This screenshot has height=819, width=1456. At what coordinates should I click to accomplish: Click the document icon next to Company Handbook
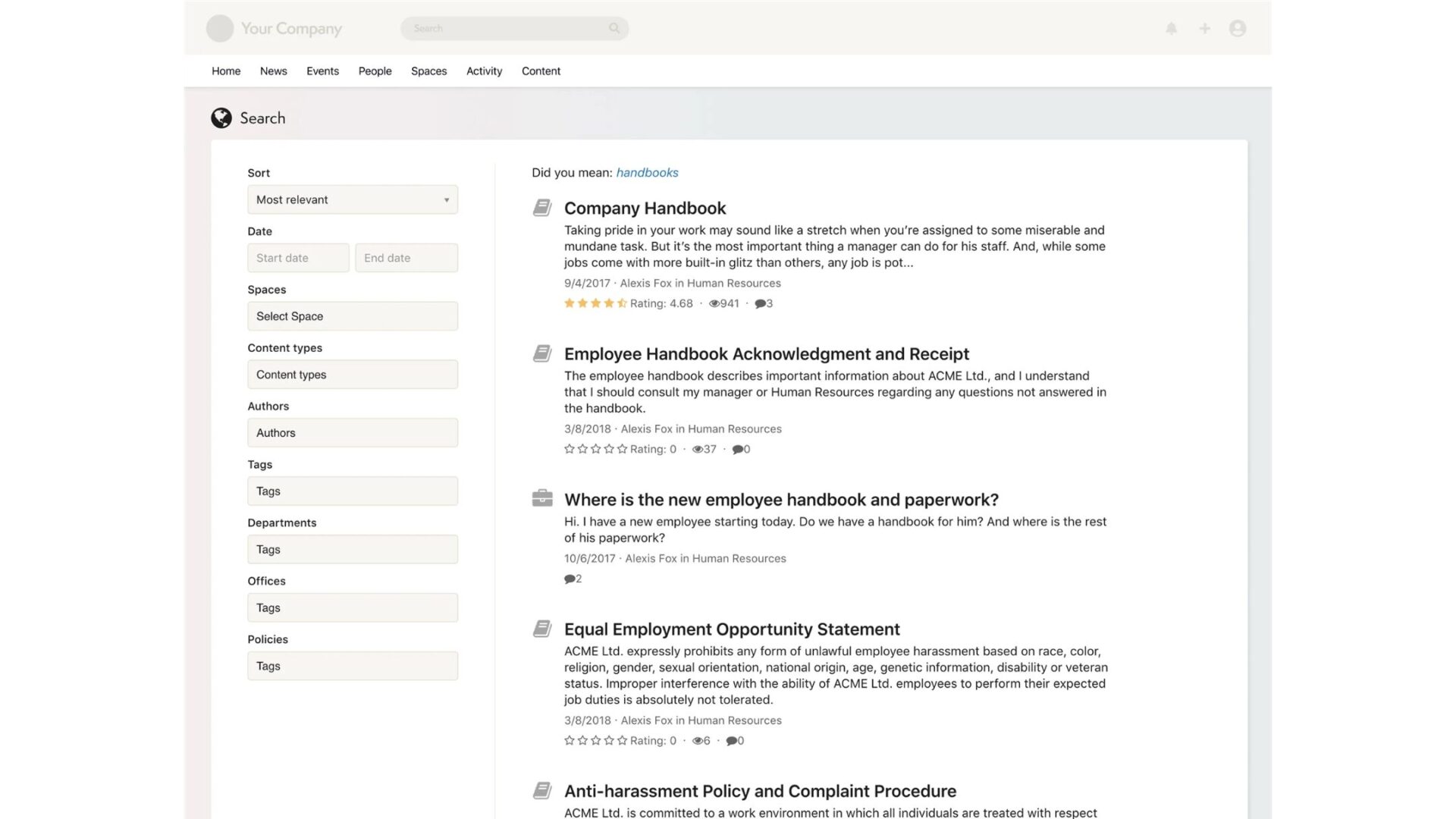[542, 208]
